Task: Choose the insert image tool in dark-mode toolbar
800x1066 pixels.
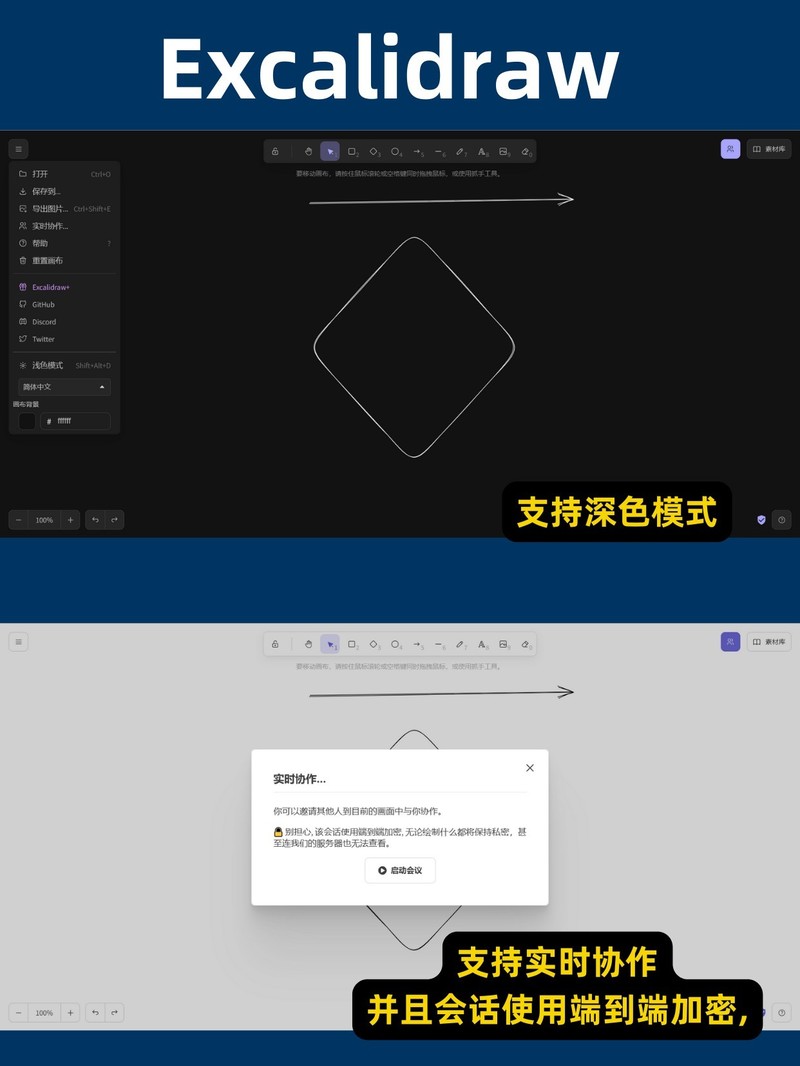Action: (504, 151)
